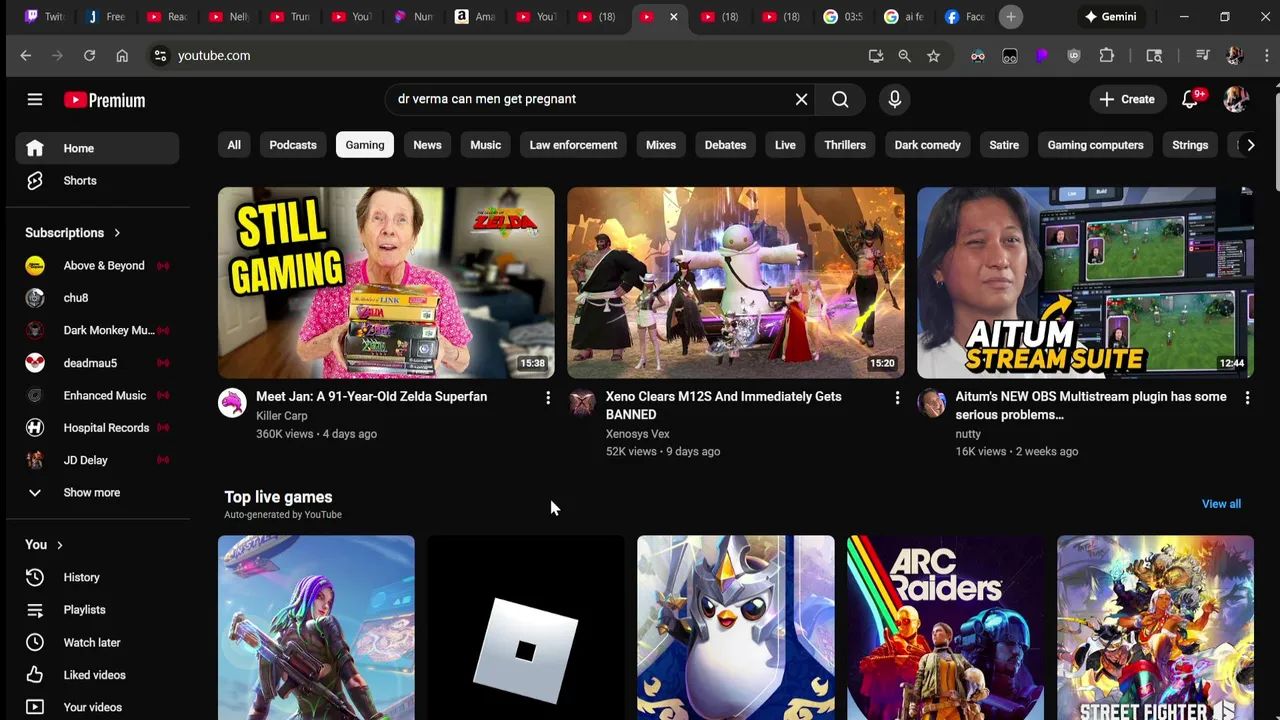Select the Mixes filter chip
The height and width of the screenshot is (720, 1280).
tap(661, 145)
